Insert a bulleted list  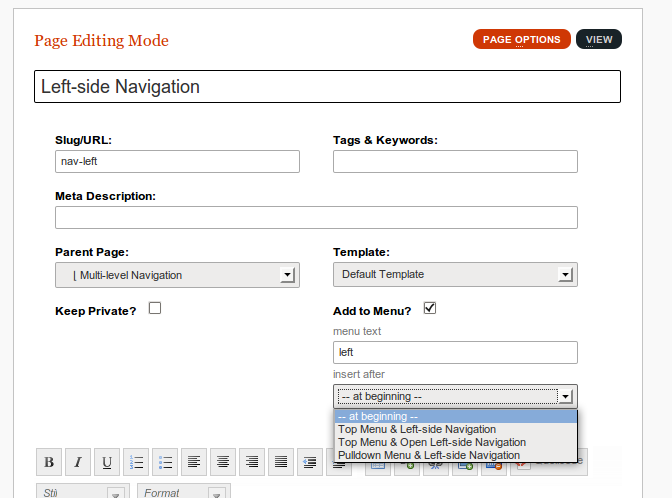[166, 462]
